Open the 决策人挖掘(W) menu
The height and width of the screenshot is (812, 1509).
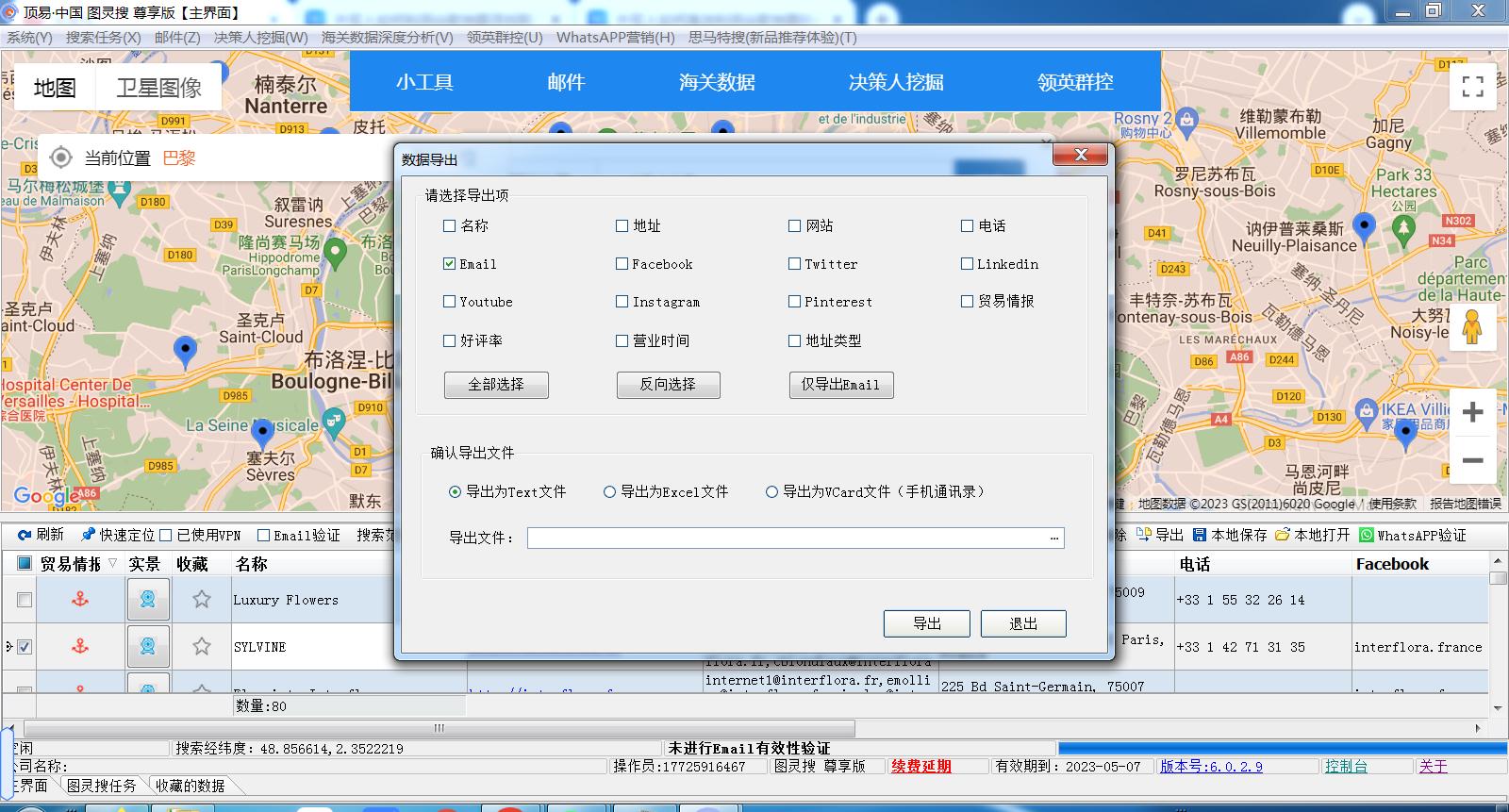[x=260, y=38]
